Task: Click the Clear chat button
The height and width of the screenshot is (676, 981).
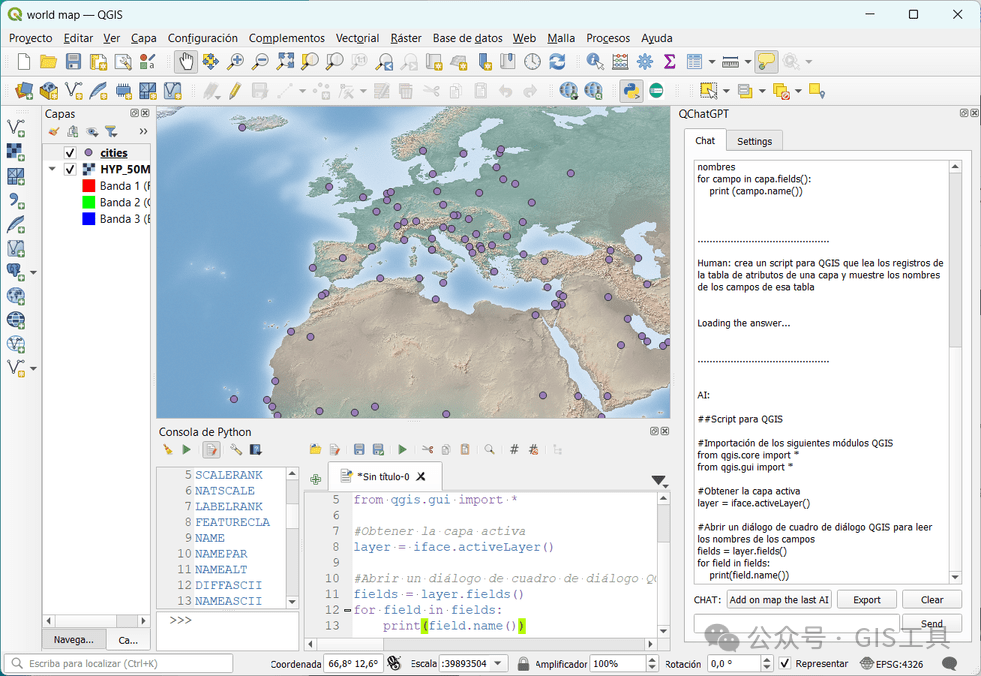Action: click(x=932, y=600)
